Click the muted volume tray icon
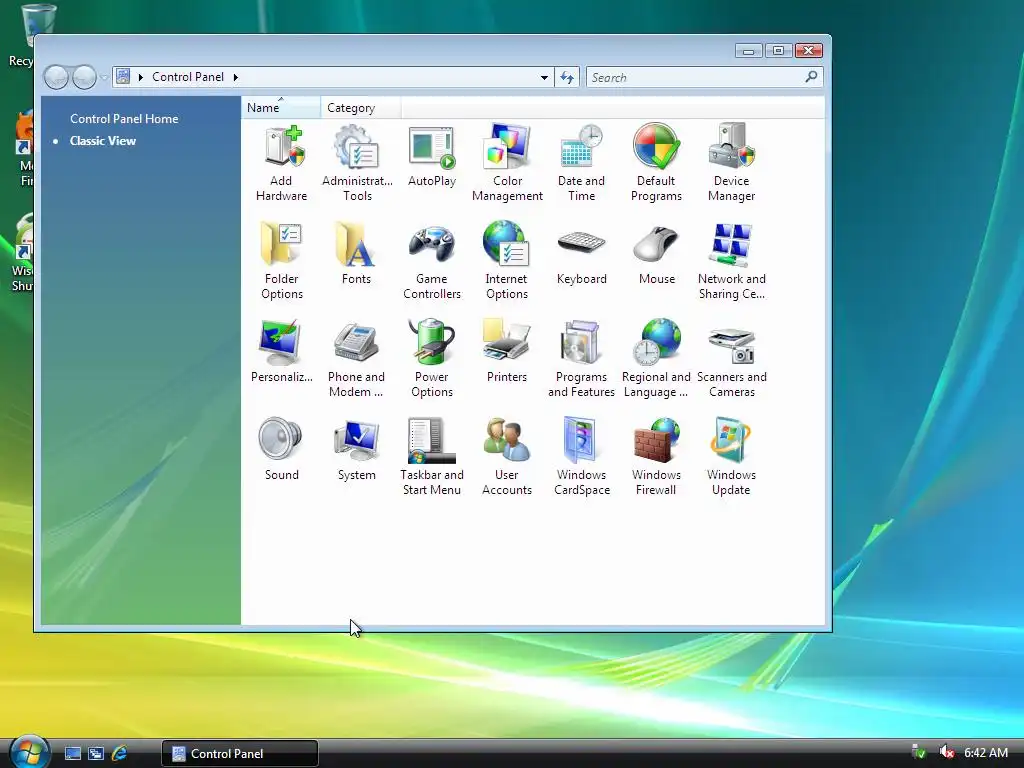This screenshot has height=768, width=1024. point(946,753)
